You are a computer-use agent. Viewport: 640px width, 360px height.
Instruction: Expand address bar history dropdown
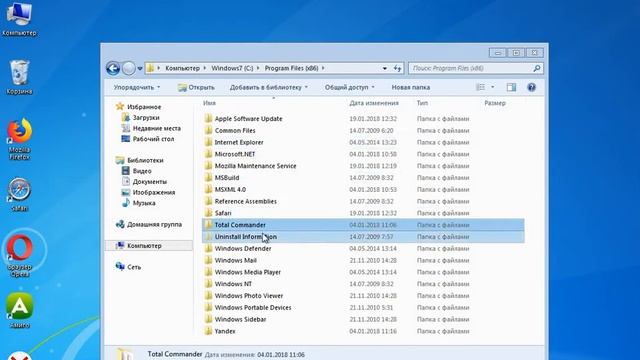(x=384, y=69)
